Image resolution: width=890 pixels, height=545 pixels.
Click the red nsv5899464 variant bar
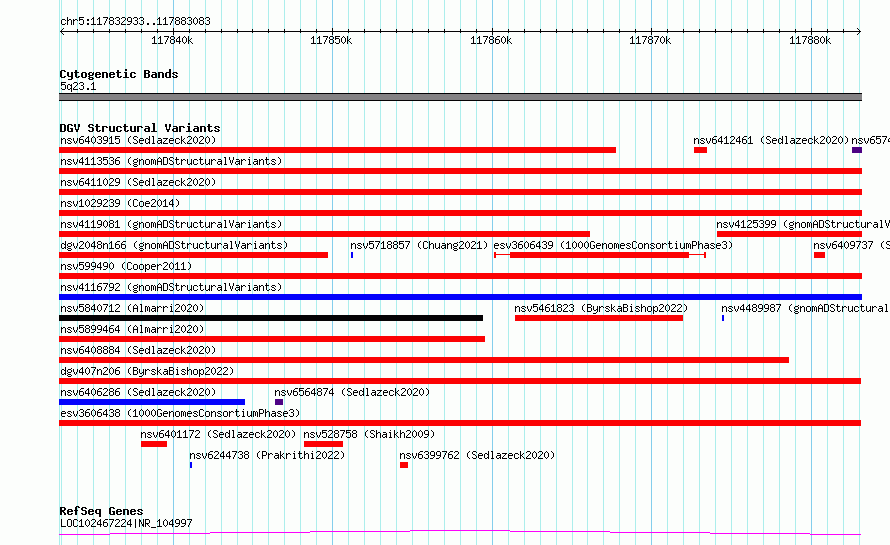pos(272,339)
